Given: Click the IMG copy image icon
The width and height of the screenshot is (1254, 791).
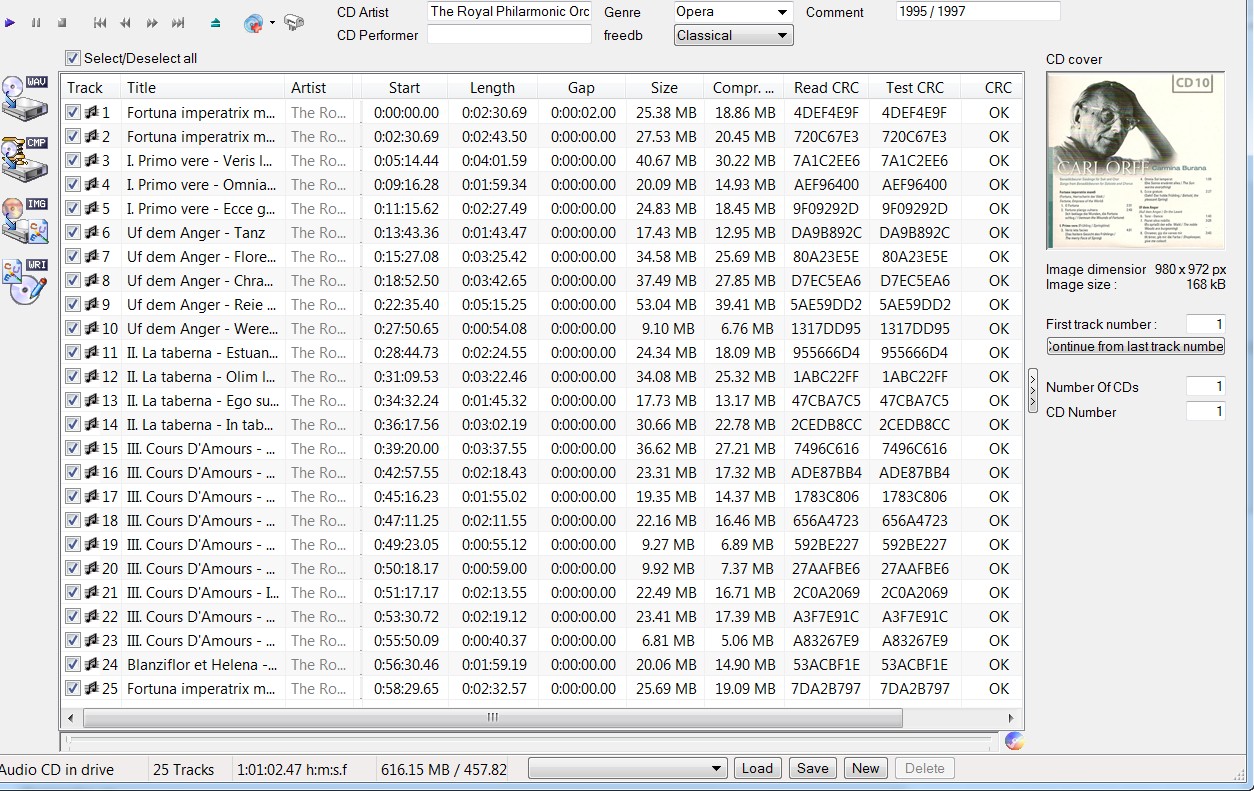Looking at the screenshot, I should pos(25,220).
